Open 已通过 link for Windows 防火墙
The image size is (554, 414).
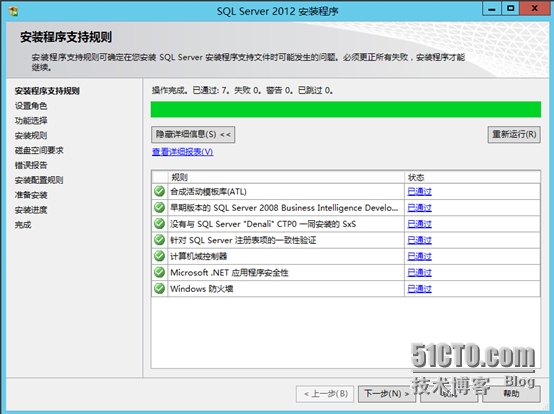419,289
